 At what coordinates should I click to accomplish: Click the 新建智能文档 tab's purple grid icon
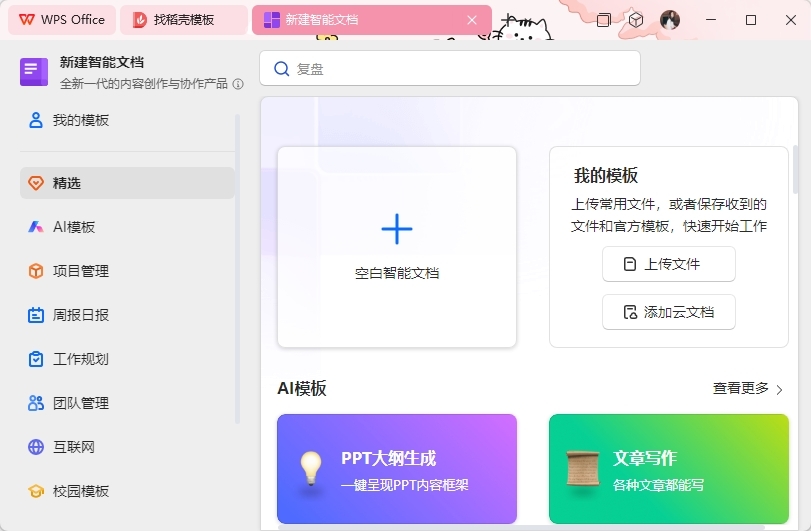point(272,20)
